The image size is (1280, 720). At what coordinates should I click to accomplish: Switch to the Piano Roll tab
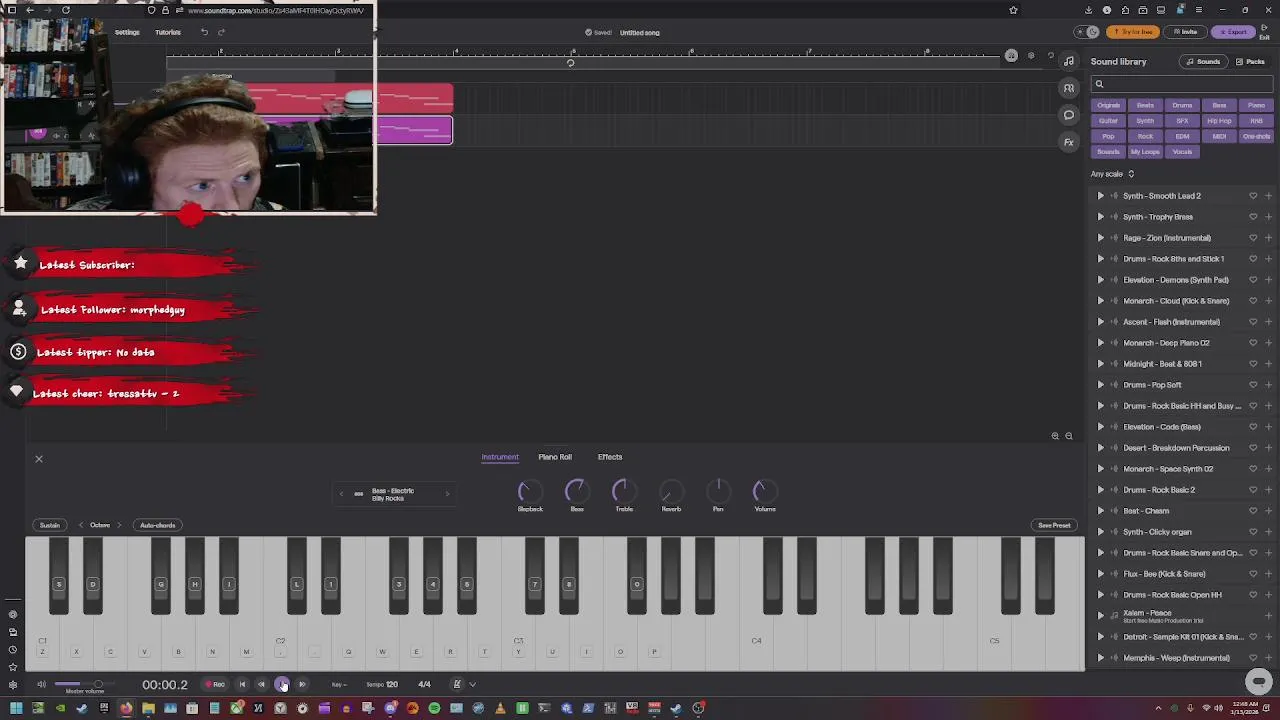click(555, 457)
